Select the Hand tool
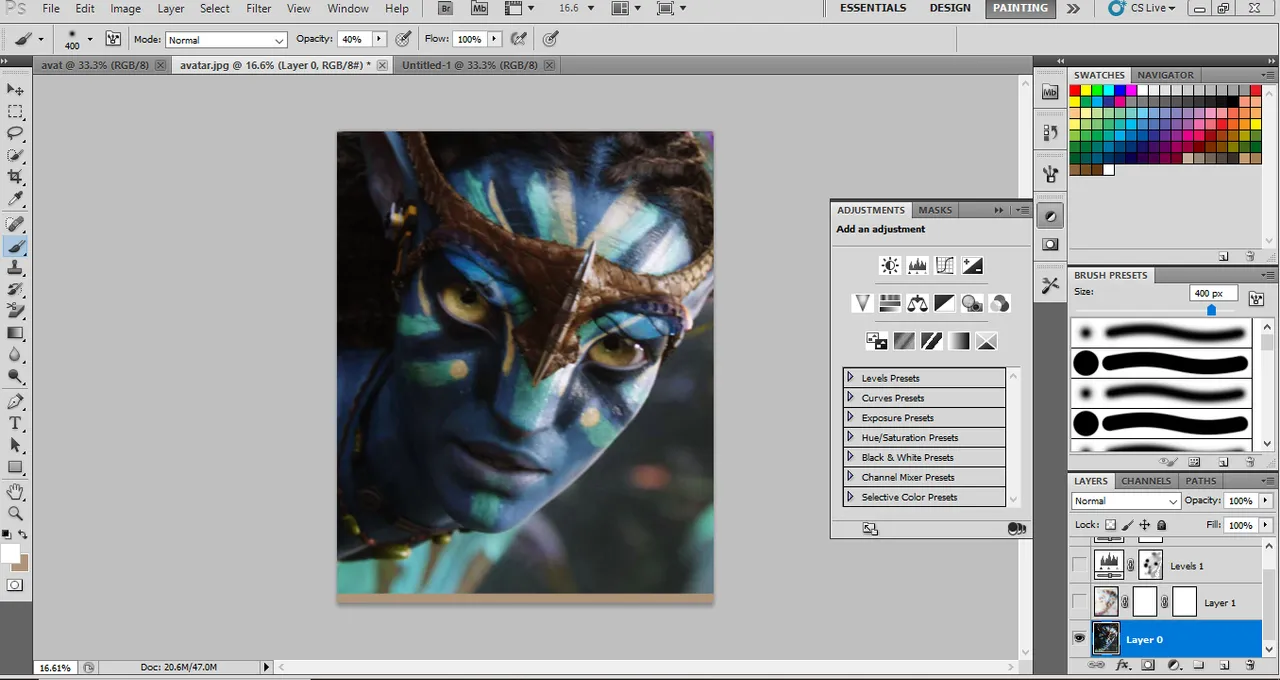Image resolution: width=1280 pixels, height=680 pixels. [16, 491]
